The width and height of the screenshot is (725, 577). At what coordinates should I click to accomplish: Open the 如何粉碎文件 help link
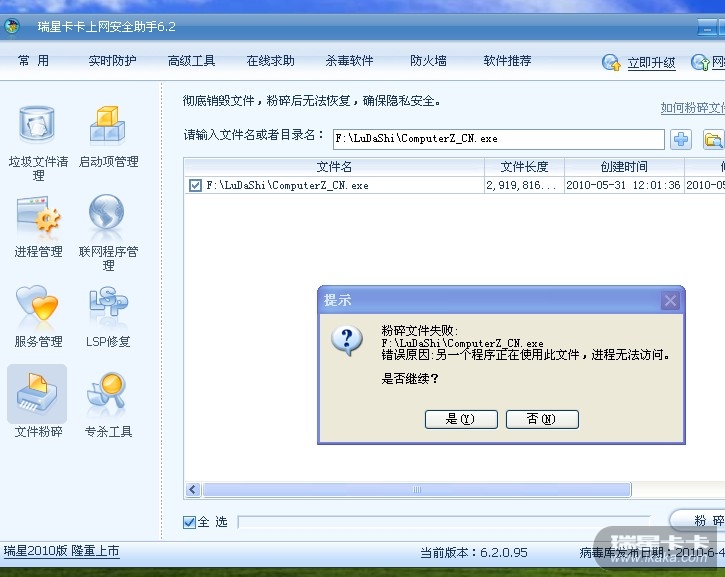693,108
